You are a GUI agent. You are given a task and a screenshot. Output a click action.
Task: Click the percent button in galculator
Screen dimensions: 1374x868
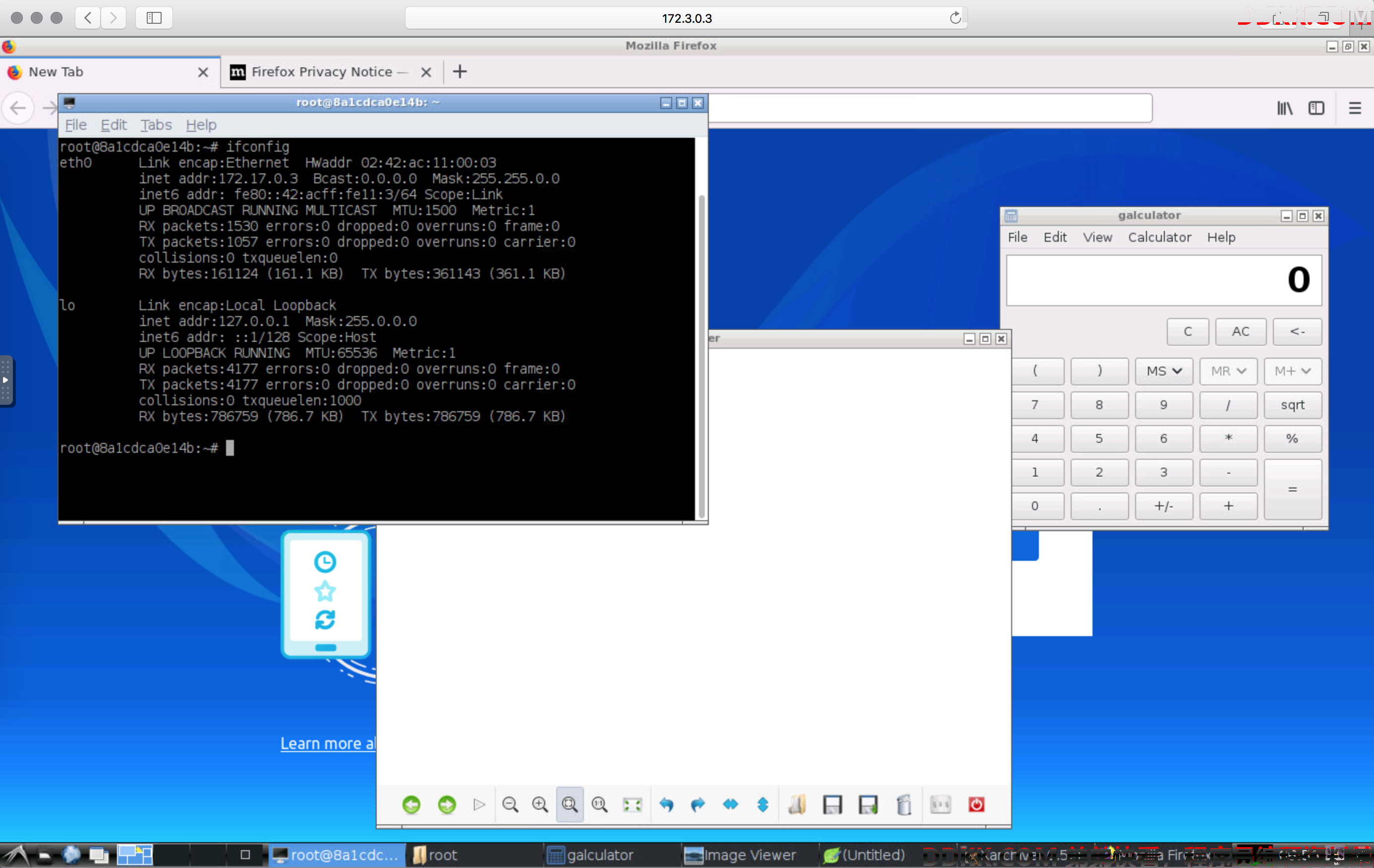[x=1292, y=438]
